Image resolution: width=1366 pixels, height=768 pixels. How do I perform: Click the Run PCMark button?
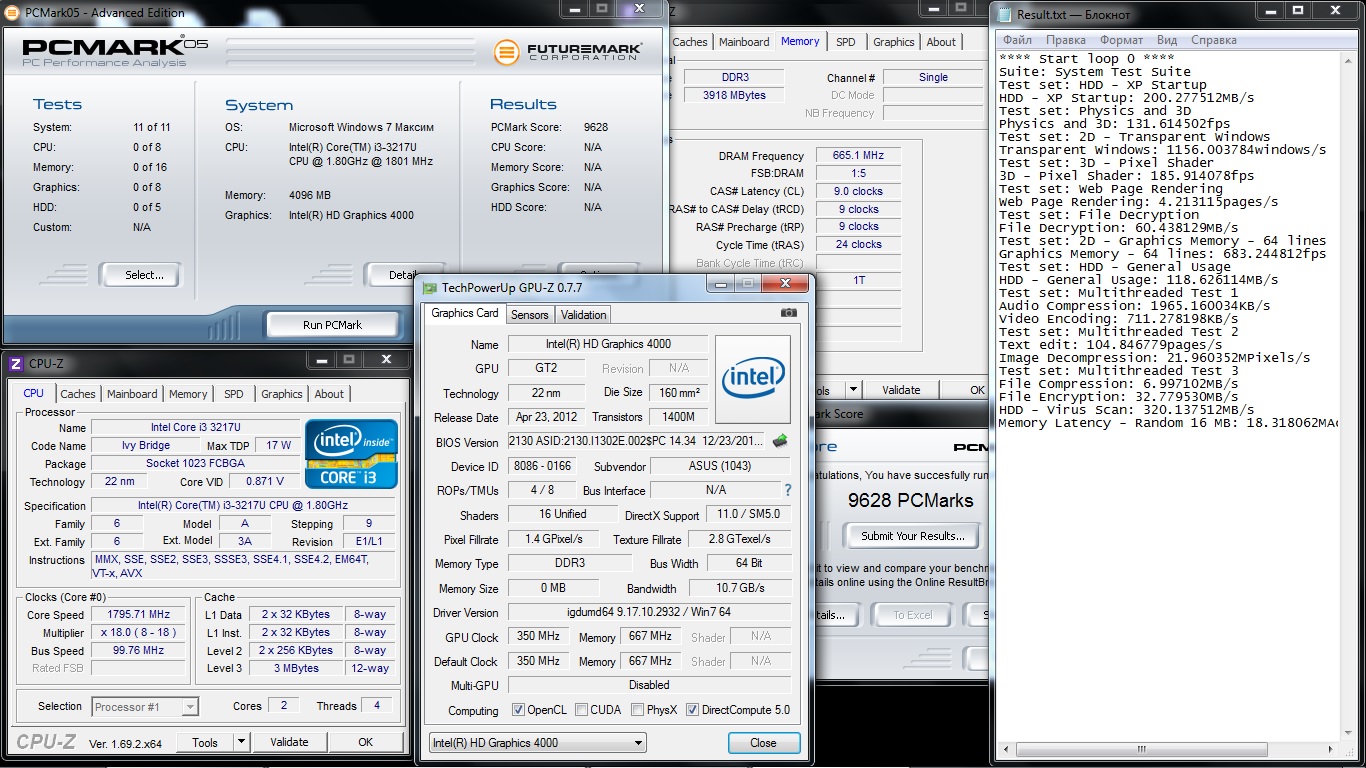(333, 325)
